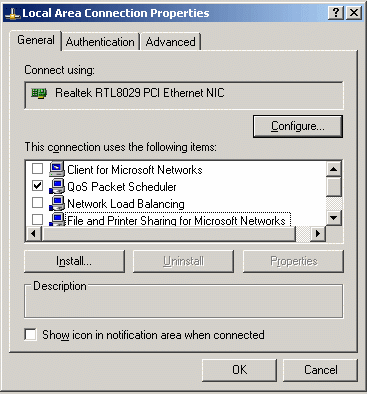The width and height of the screenshot is (367, 394).
Task: Uncheck the QoS Packet Scheduler checkbox
Action: pyautogui.click(x=37, y=185)
